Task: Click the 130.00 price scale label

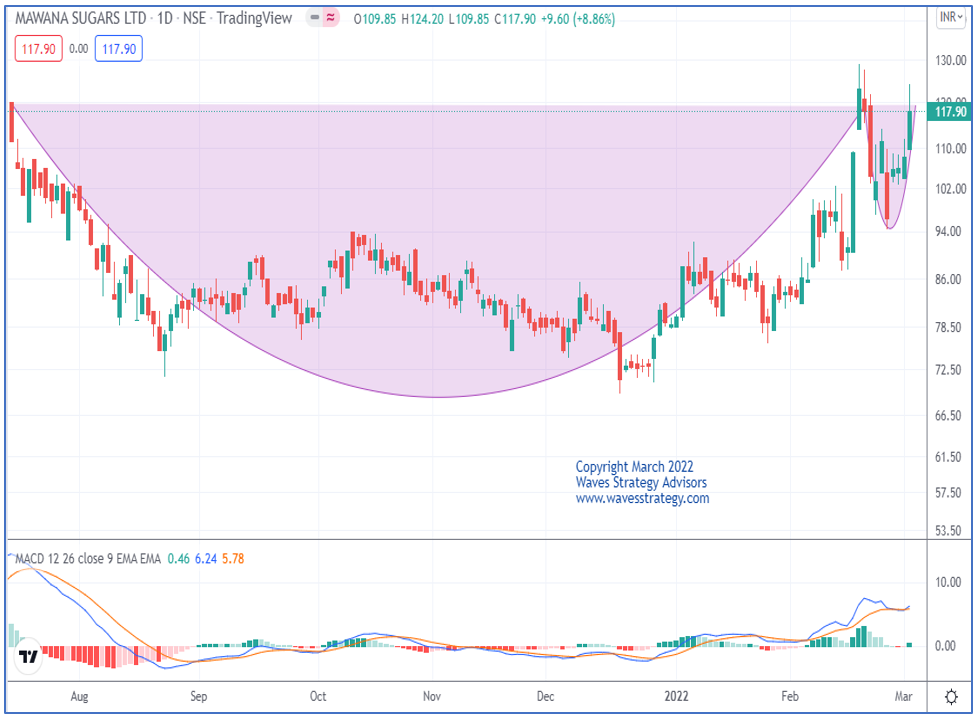Action: pyautogui.click(x=951, y=60)
